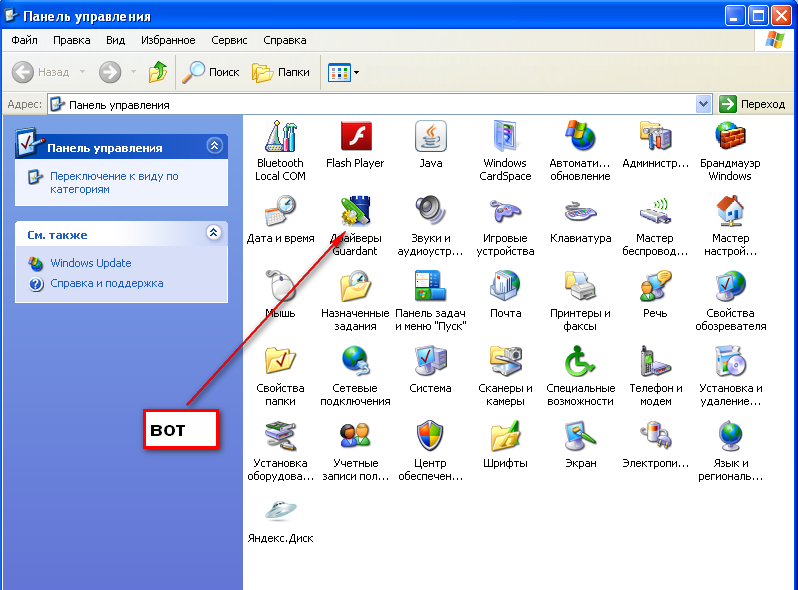This screenshot has width=798, height=590.
Task: Open the Windows Update link
Action: click(x=91, y=263)
